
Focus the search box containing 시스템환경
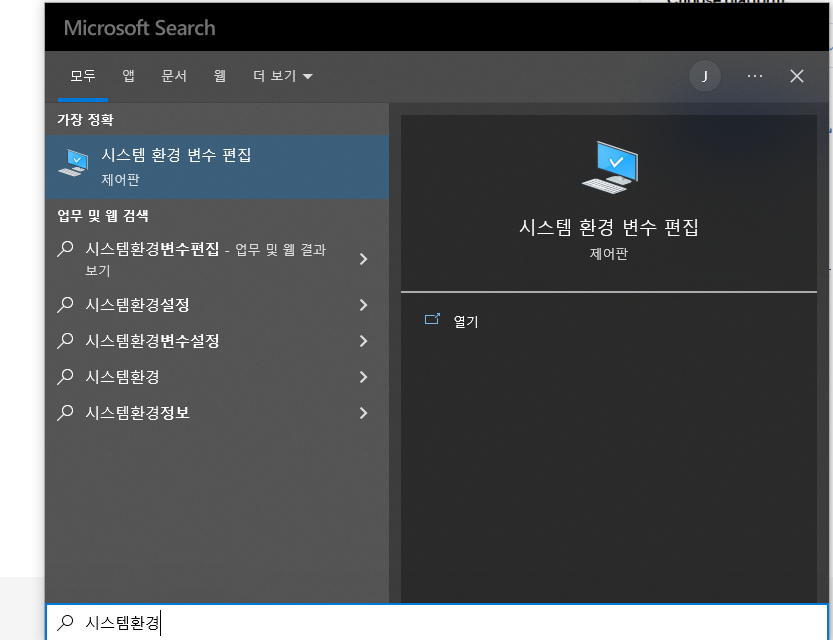437,622
